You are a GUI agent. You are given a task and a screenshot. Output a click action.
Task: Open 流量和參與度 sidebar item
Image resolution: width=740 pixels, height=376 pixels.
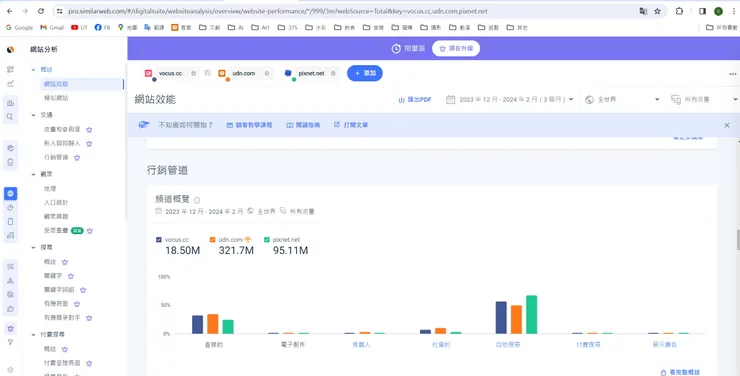[x=62, y=129]
